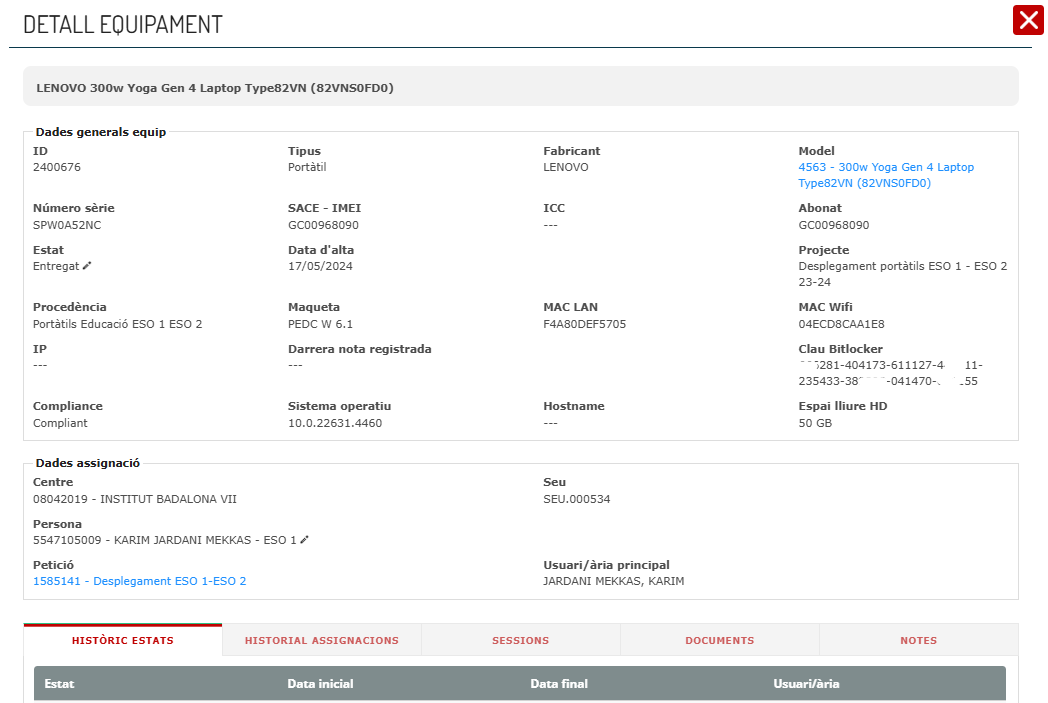
Task: Click the MAC Wifi address 04ECD8CAA1E8
Action: (841, 324)
